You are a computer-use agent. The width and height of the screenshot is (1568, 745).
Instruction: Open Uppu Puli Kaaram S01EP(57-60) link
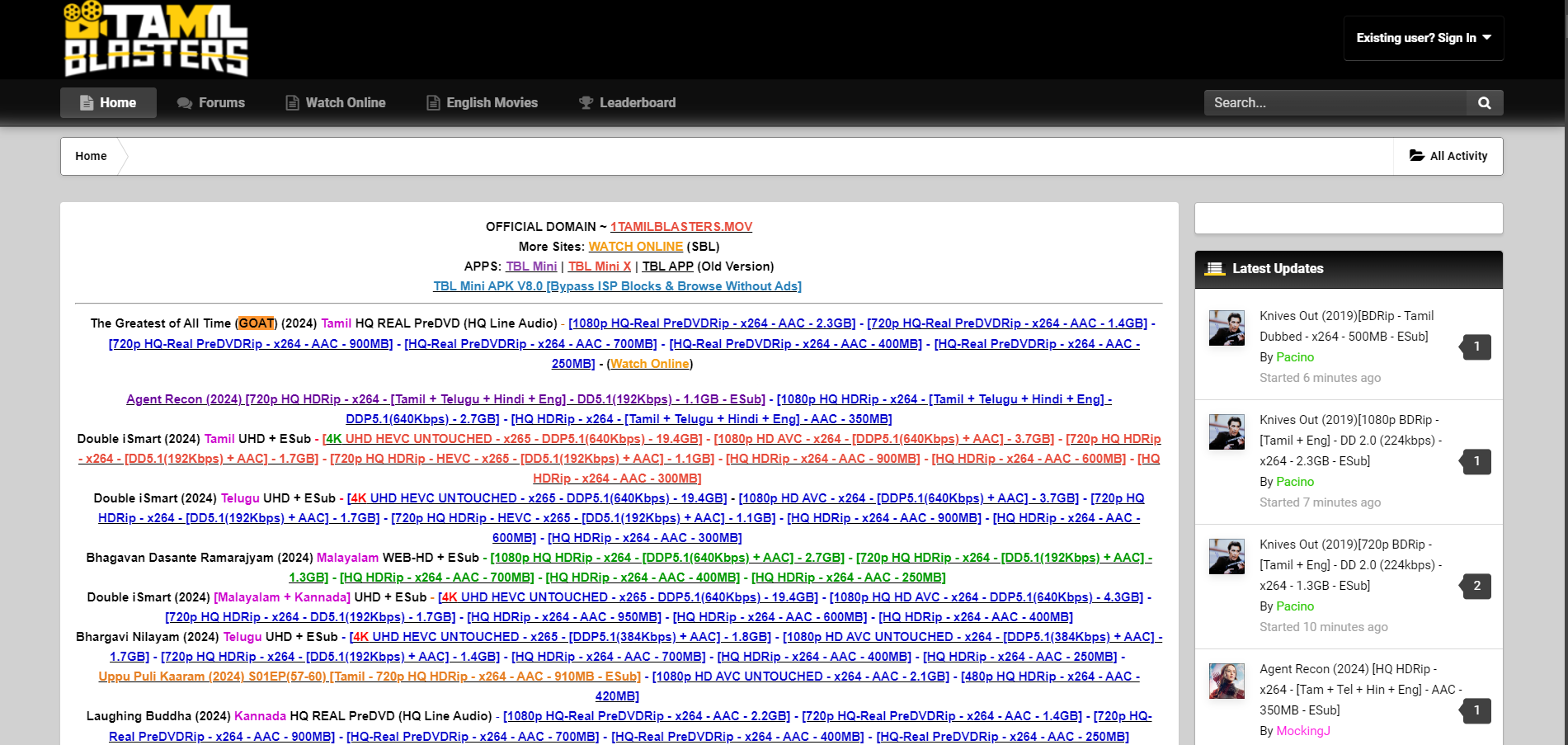tap(370, 677)
